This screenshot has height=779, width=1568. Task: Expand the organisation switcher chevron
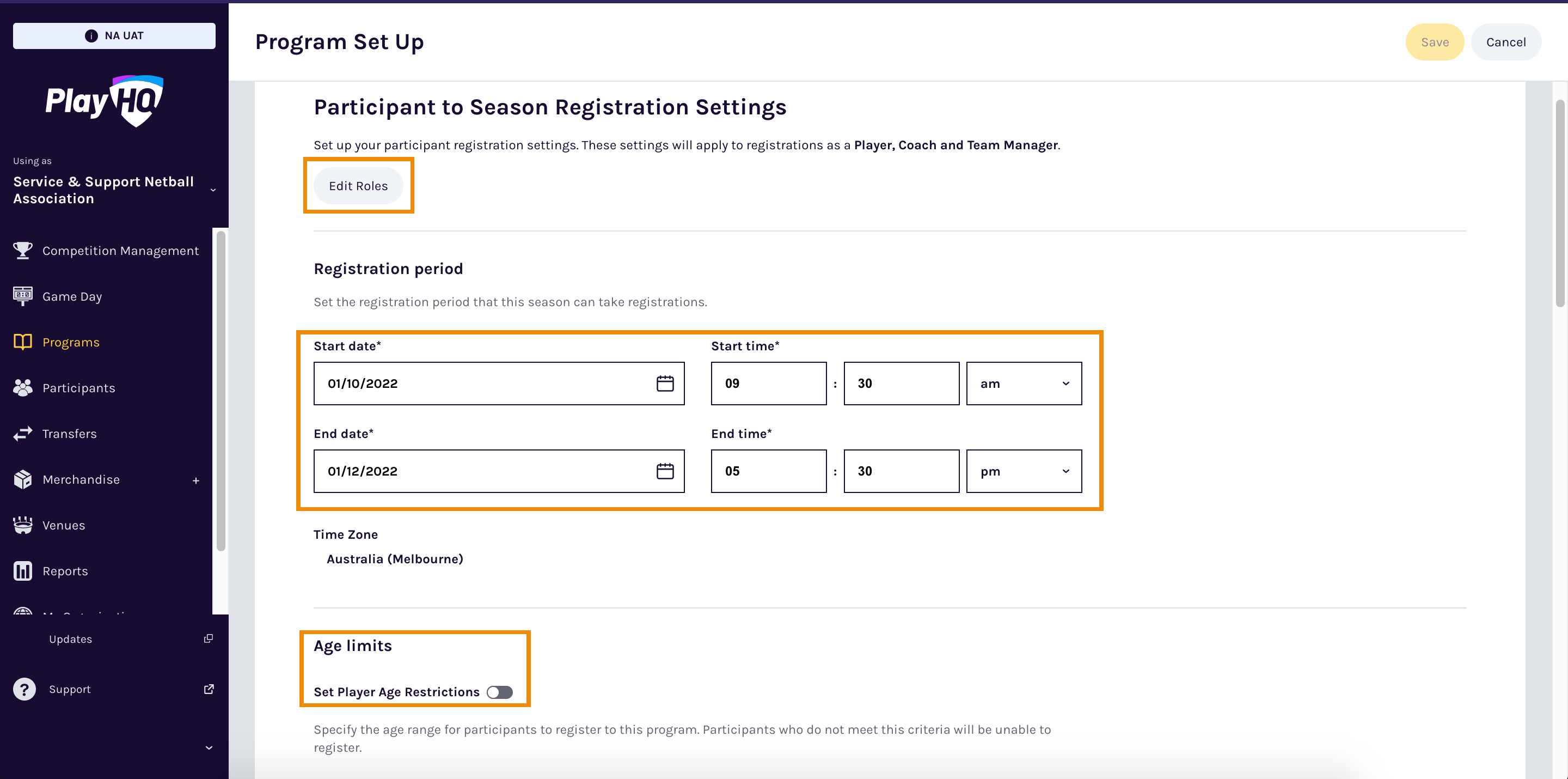213,190
